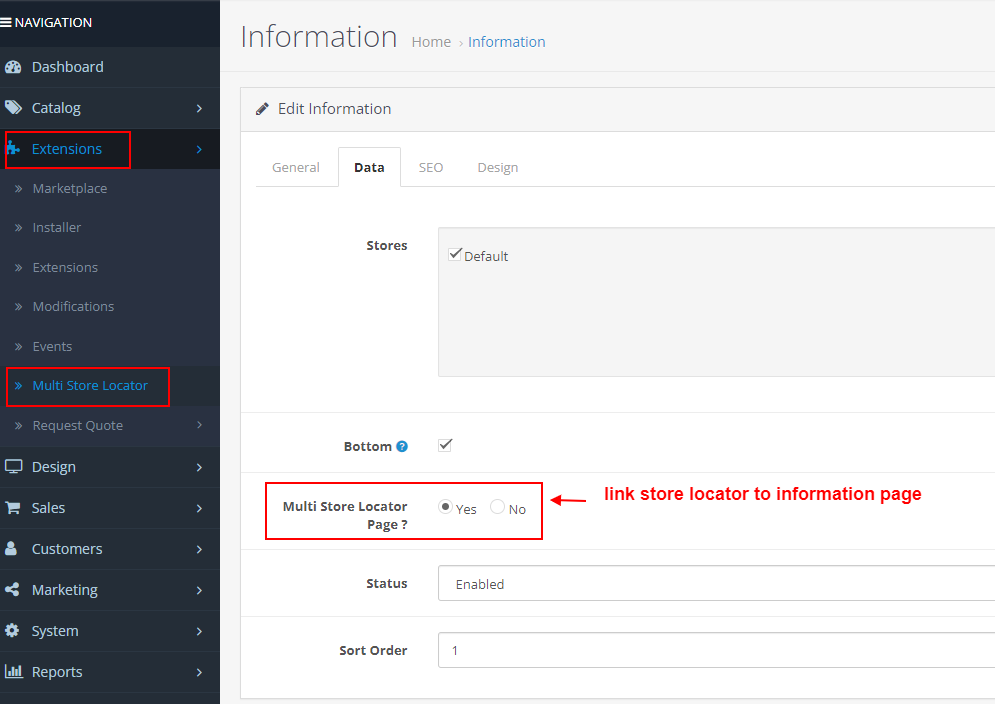995x704 pixels.
Task: Open Modifications under Extensions
Action: coord(74,307)
